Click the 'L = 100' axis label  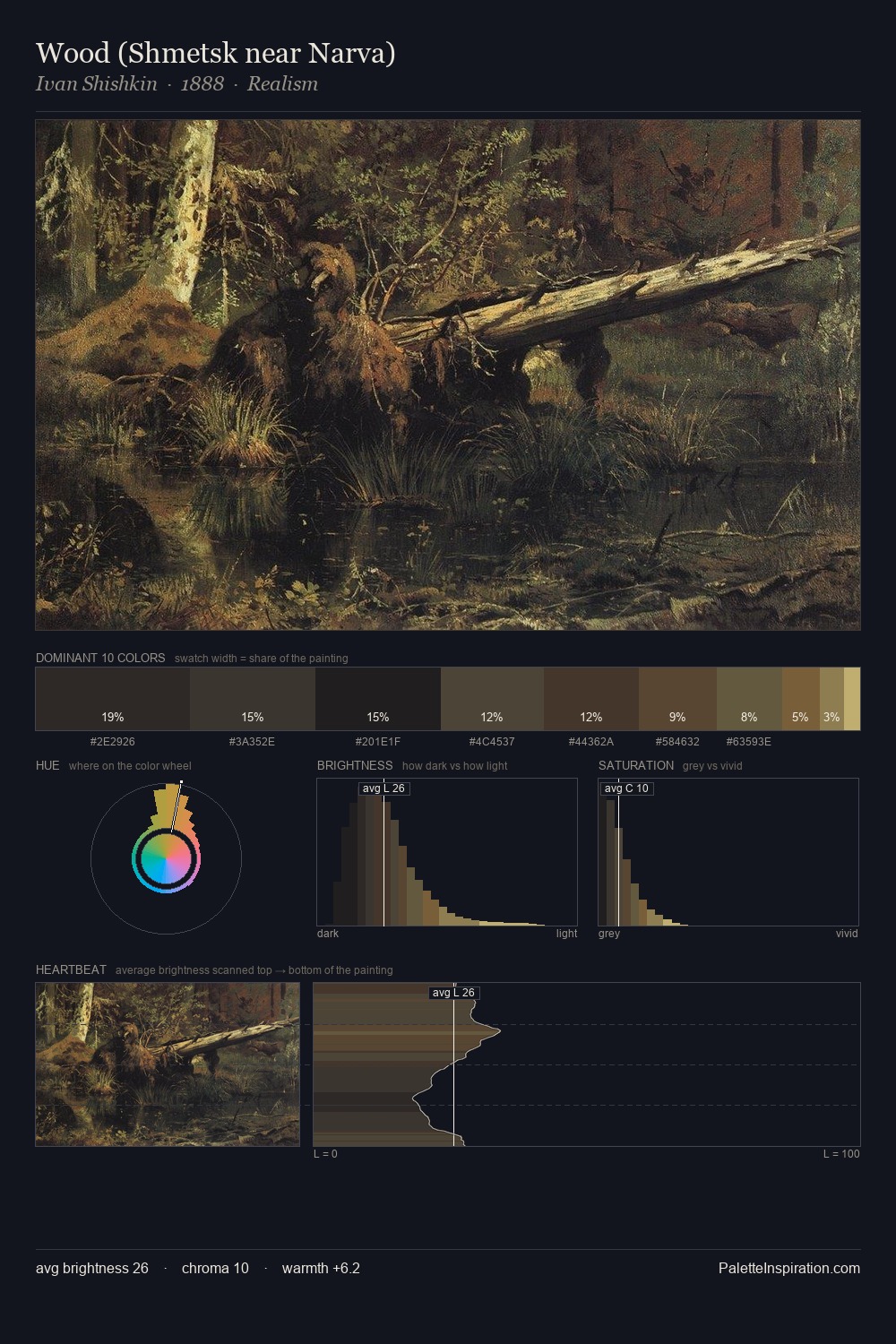(841, 1154)
